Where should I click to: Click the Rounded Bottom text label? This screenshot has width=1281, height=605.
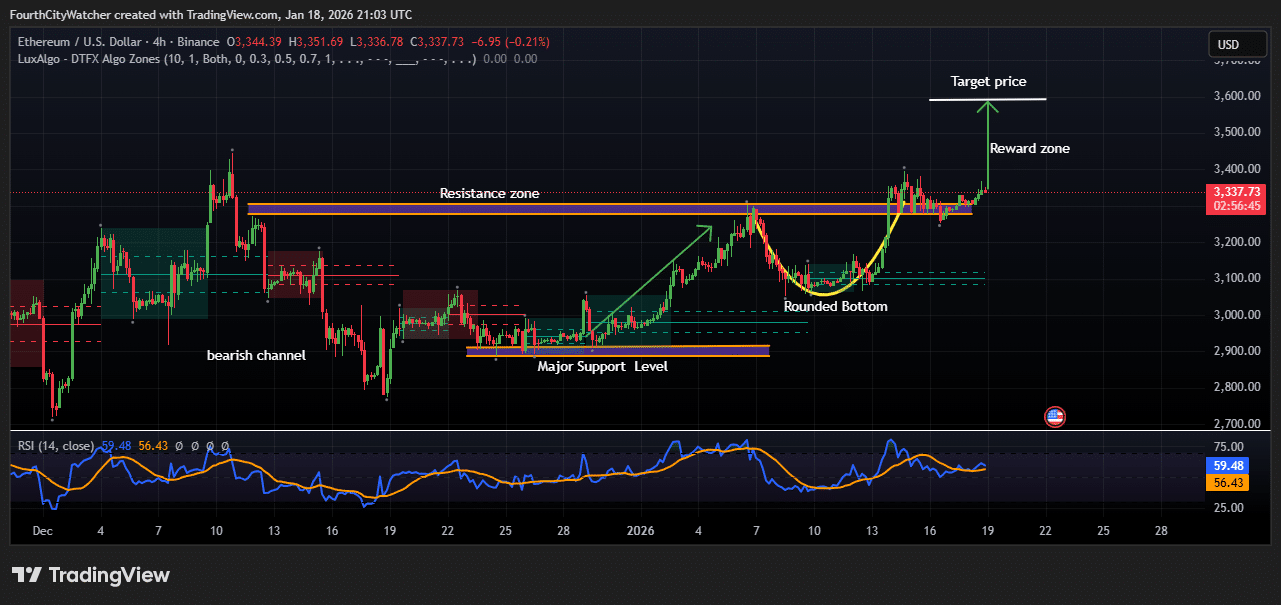click(x=835, y=306)
